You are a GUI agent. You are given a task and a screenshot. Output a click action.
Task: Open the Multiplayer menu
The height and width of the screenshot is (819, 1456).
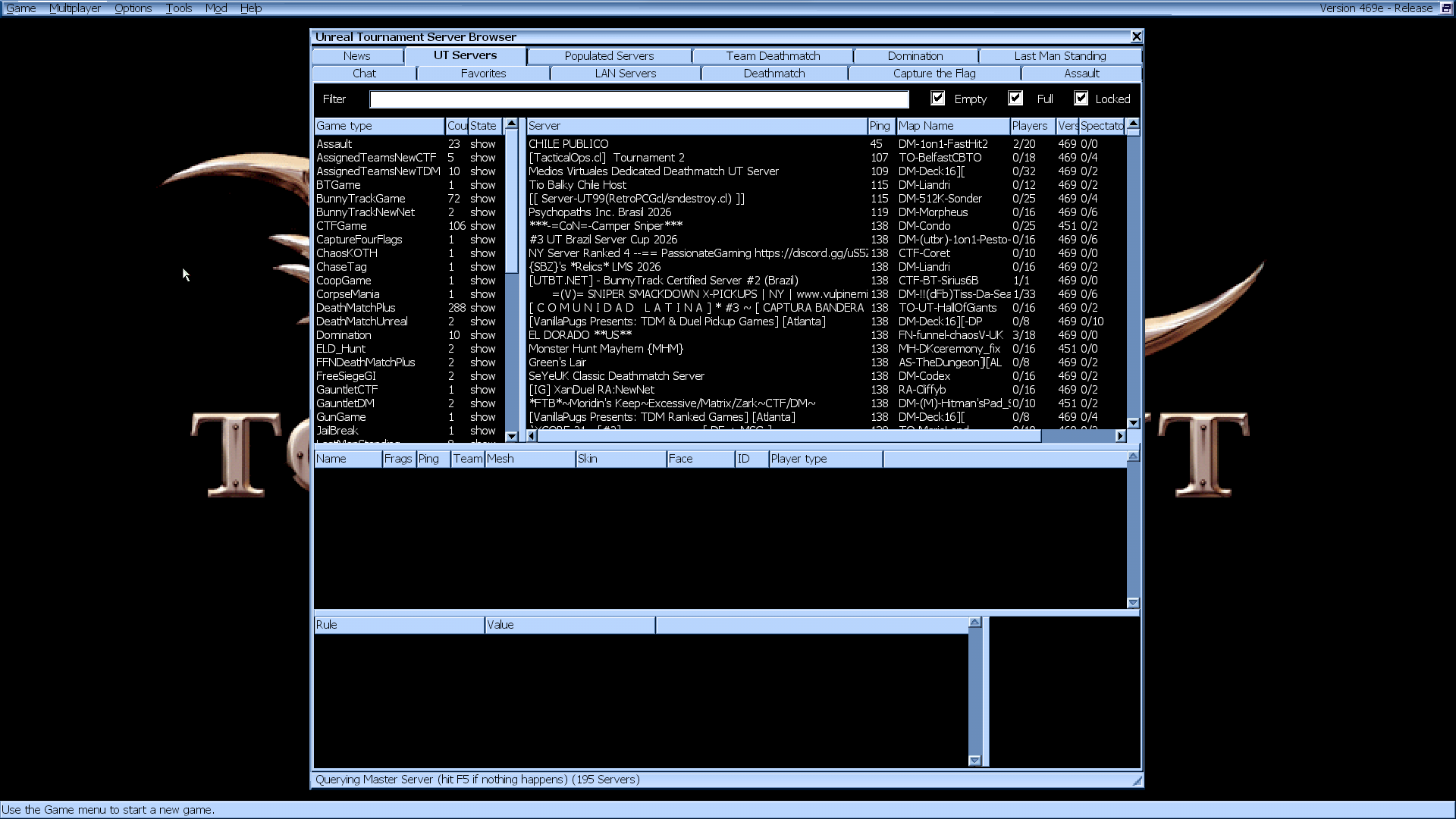(x=74, y=8)
